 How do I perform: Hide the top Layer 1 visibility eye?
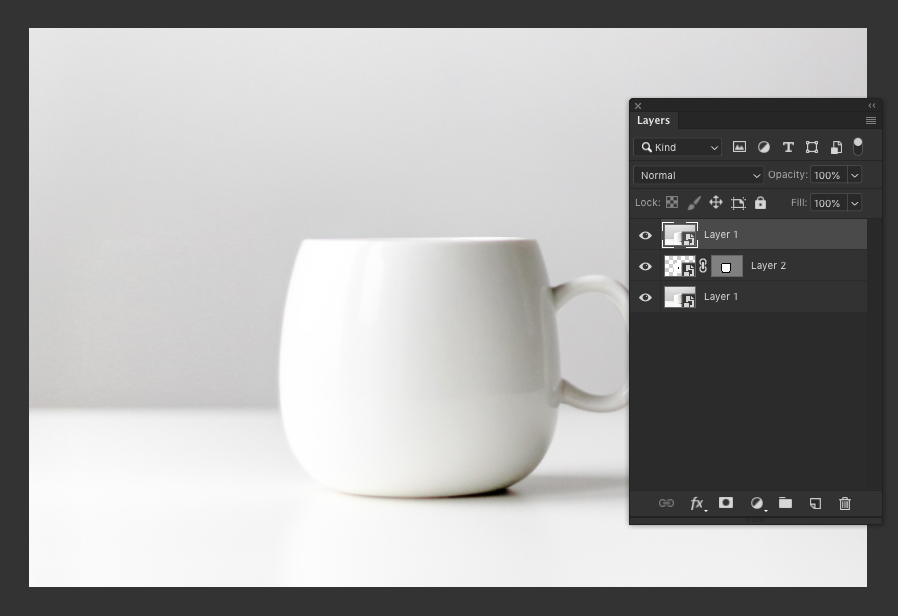click(645, 235)
